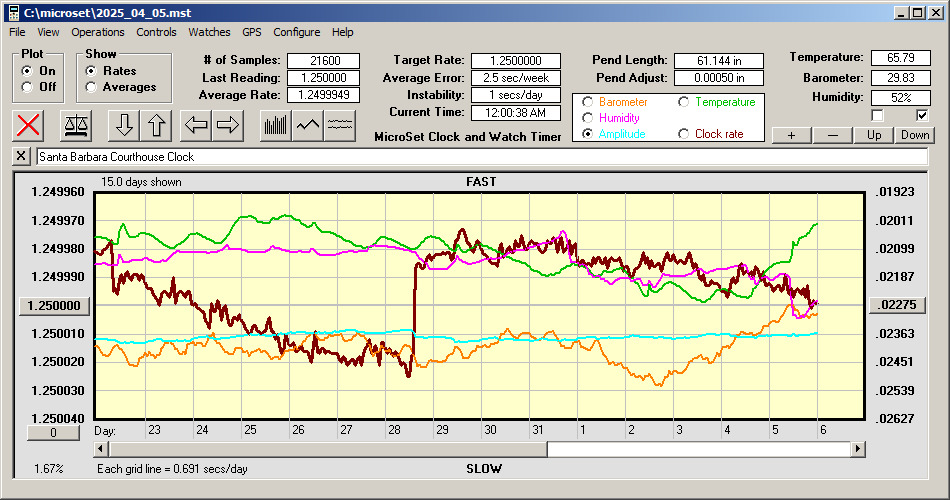The height and width of the screenshot is (500, 950).
Task: Click the Santa Barbara Courthouse Clock text field
Action: 480,157
